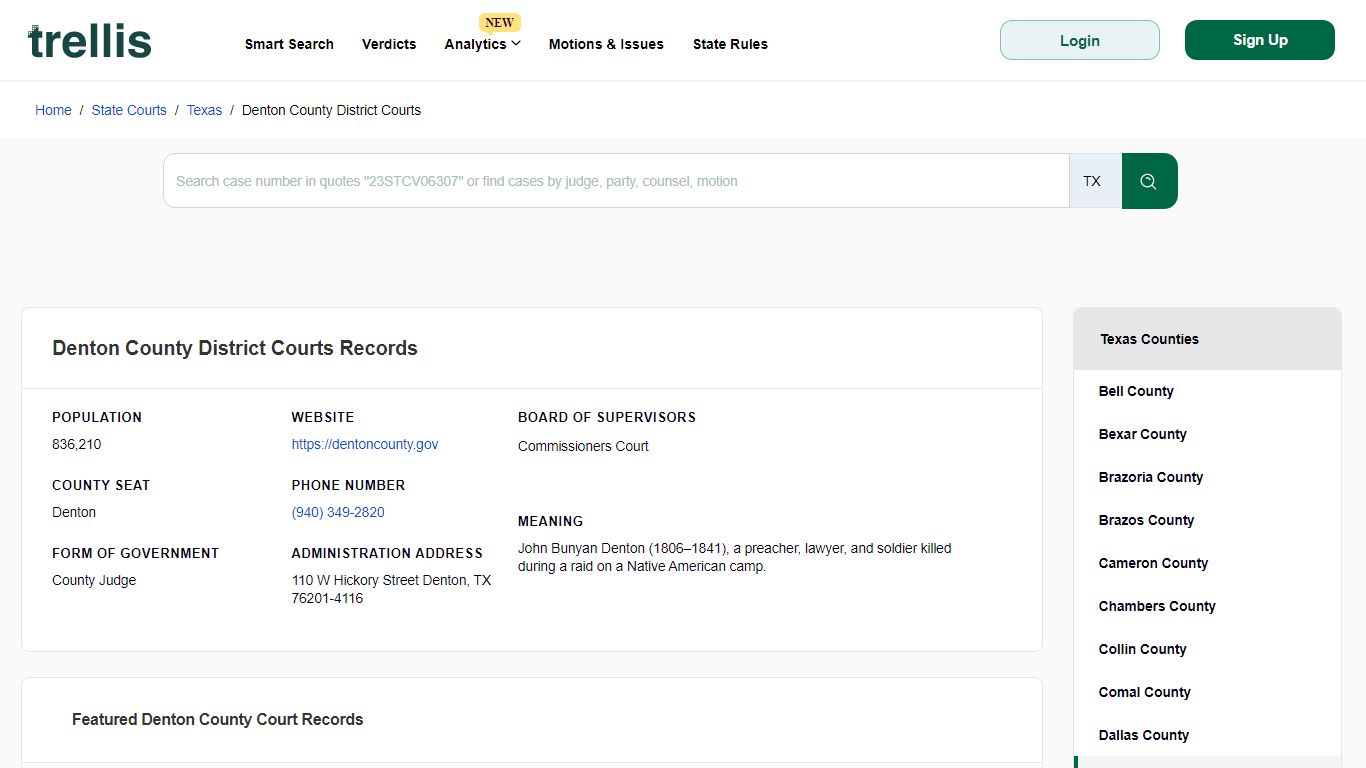Click the Texas Counties sidebar header
1366x768 pixels.
click(x=1207, y=339)
